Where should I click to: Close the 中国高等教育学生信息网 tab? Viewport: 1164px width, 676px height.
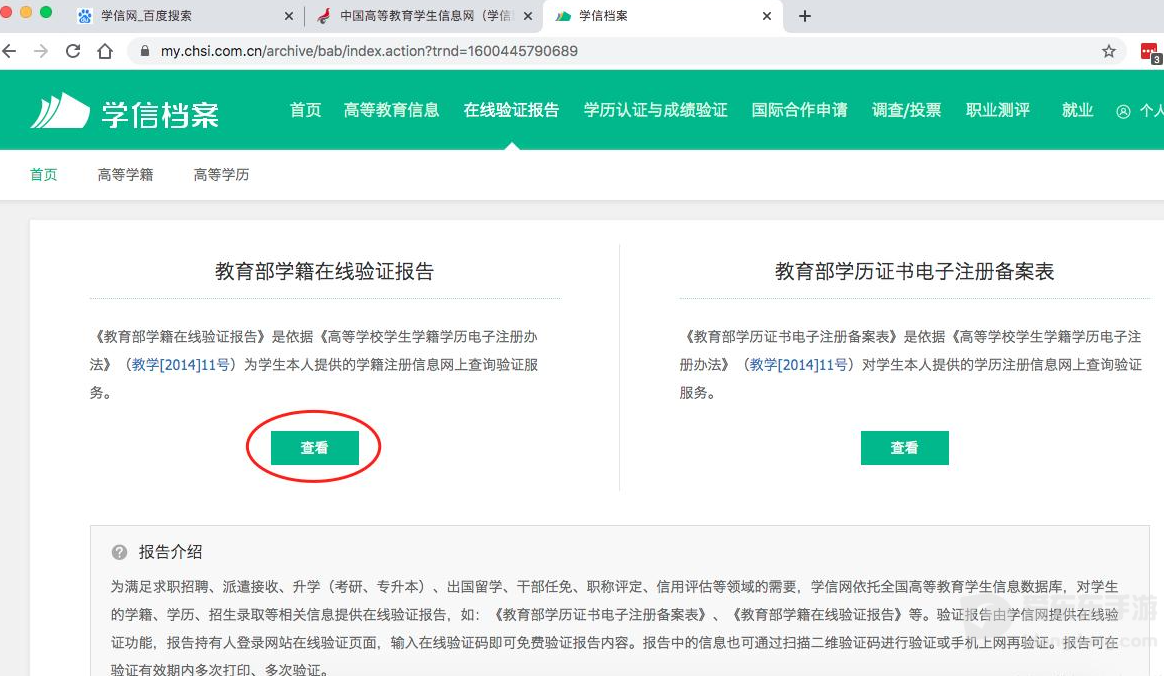(528, 16)
